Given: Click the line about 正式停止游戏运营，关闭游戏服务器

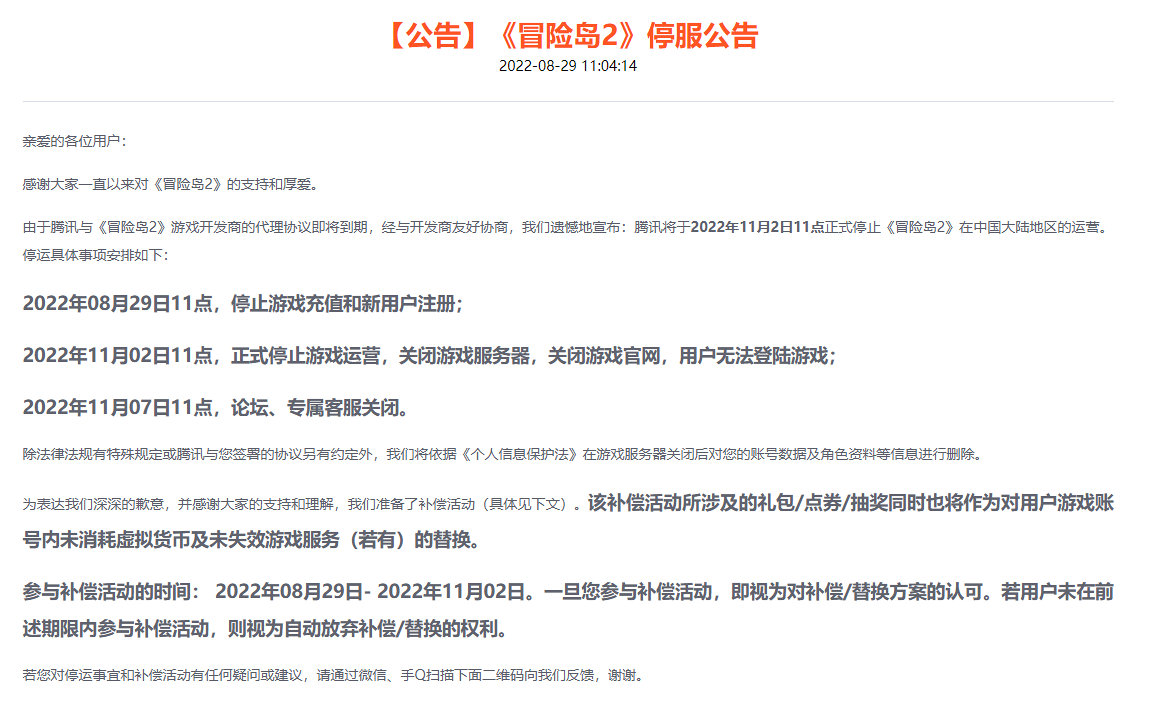Looking at the screenshot, I should tap(430, 355).
